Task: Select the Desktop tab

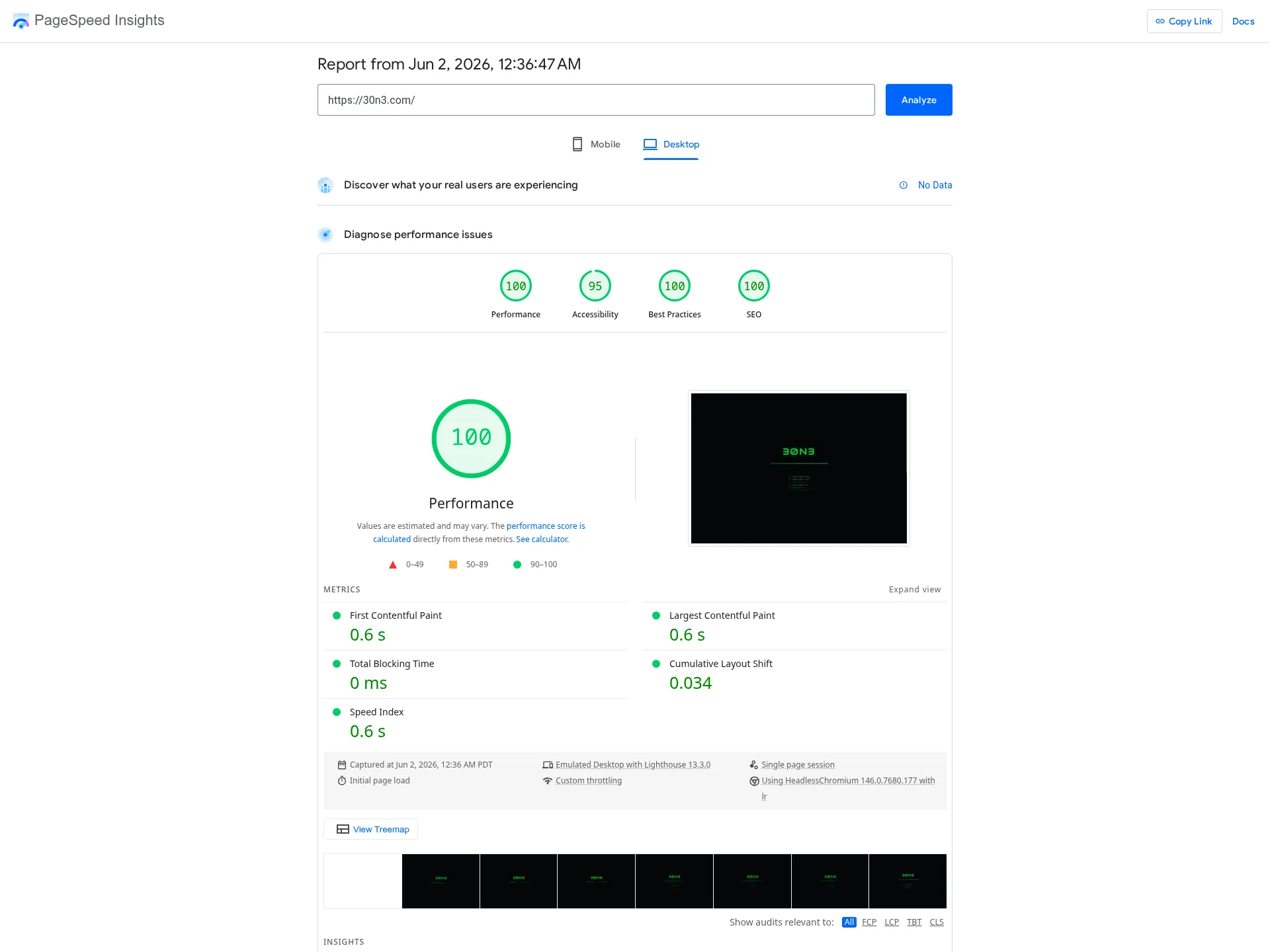Action: (671, 144)
